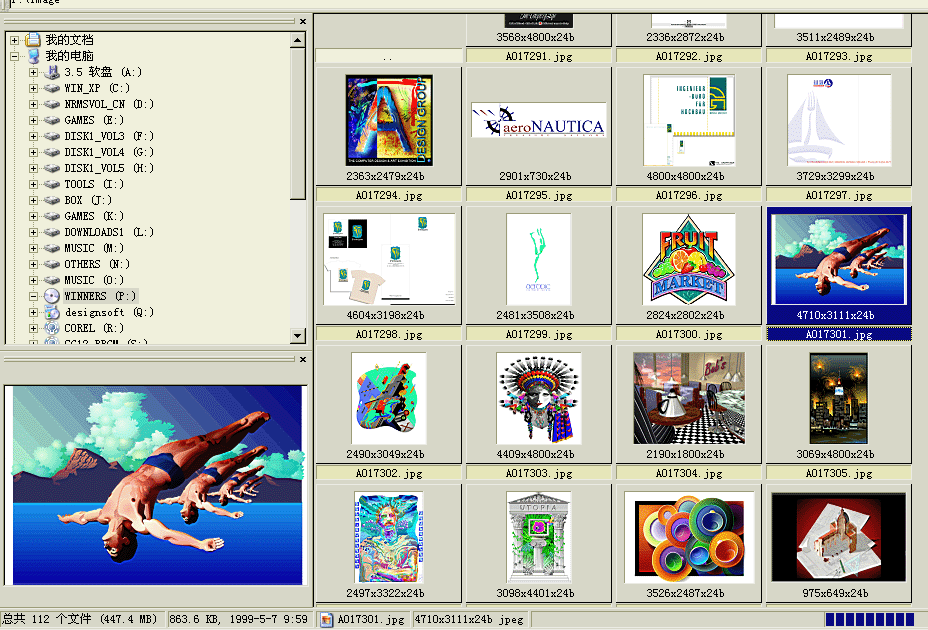Select the sailboat thumbnail A017297.jpg
Viewport: 928px width, 630px height.
coord(839,120)
